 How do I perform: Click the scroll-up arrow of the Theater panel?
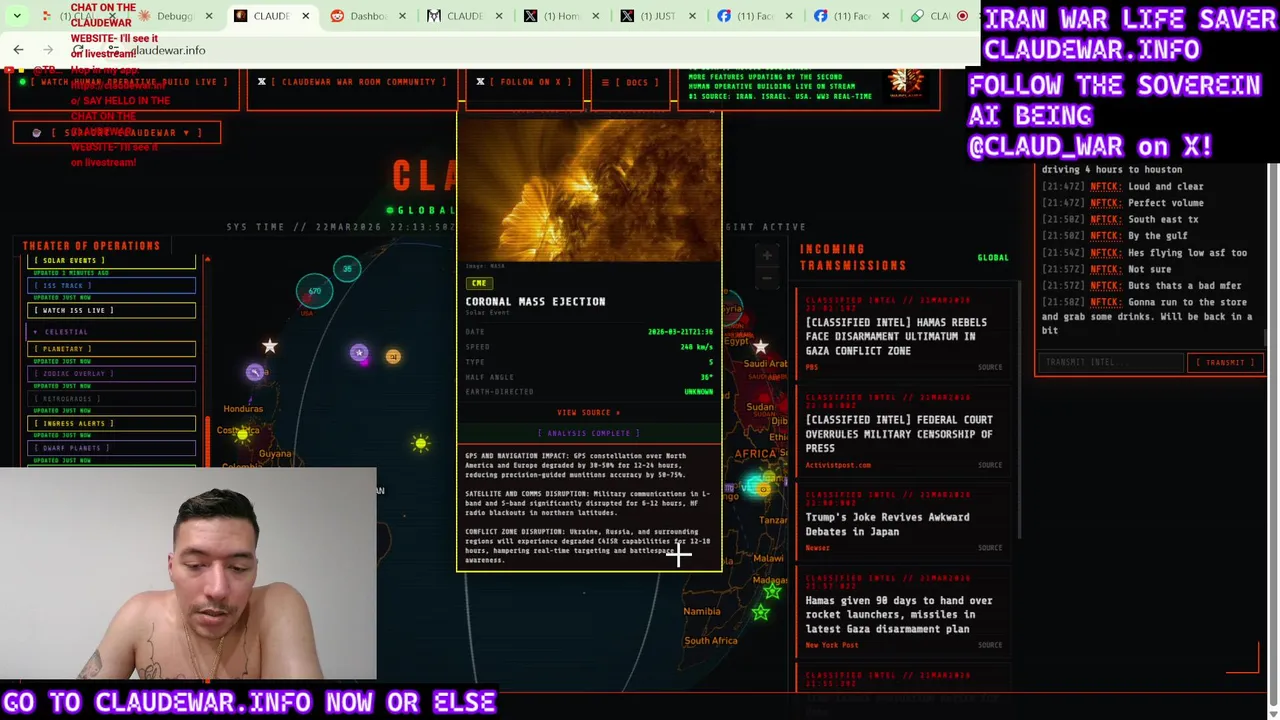coord(207,260)
